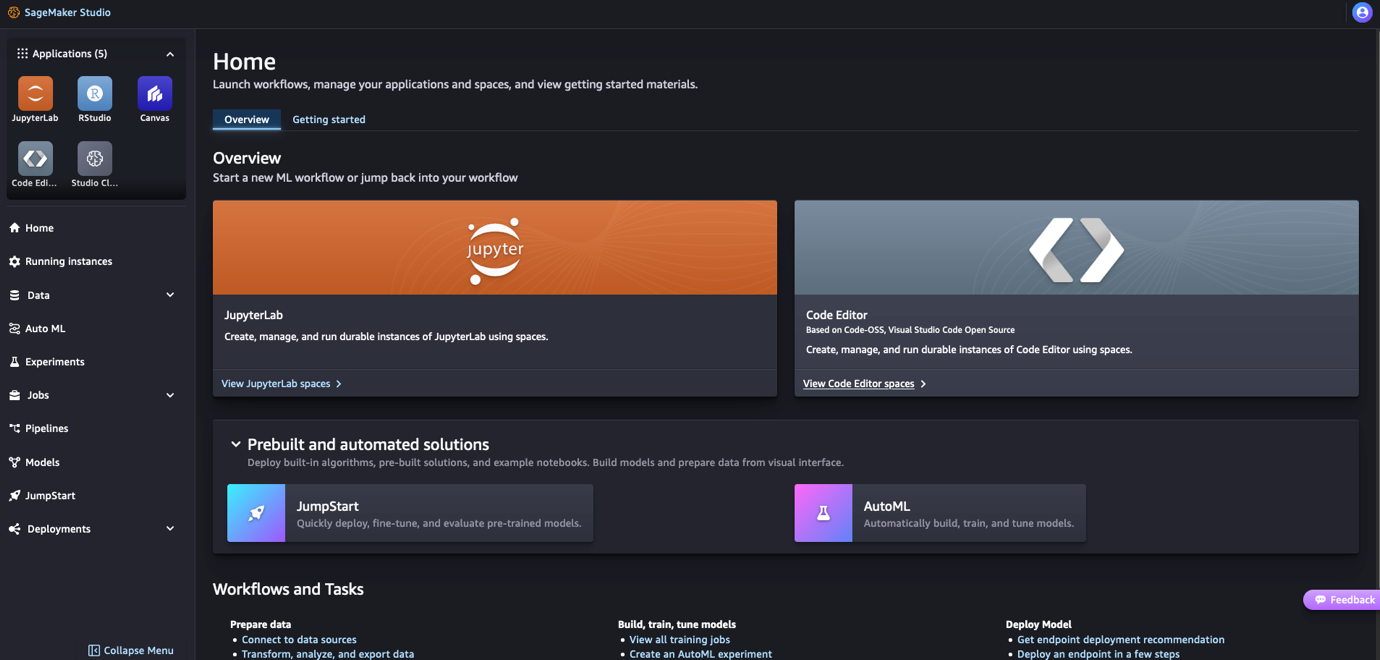The image size is (1380, 660).
Task: Launch the JupyterLab application icon
Action: pyautogui.click(x=35, y=94)
